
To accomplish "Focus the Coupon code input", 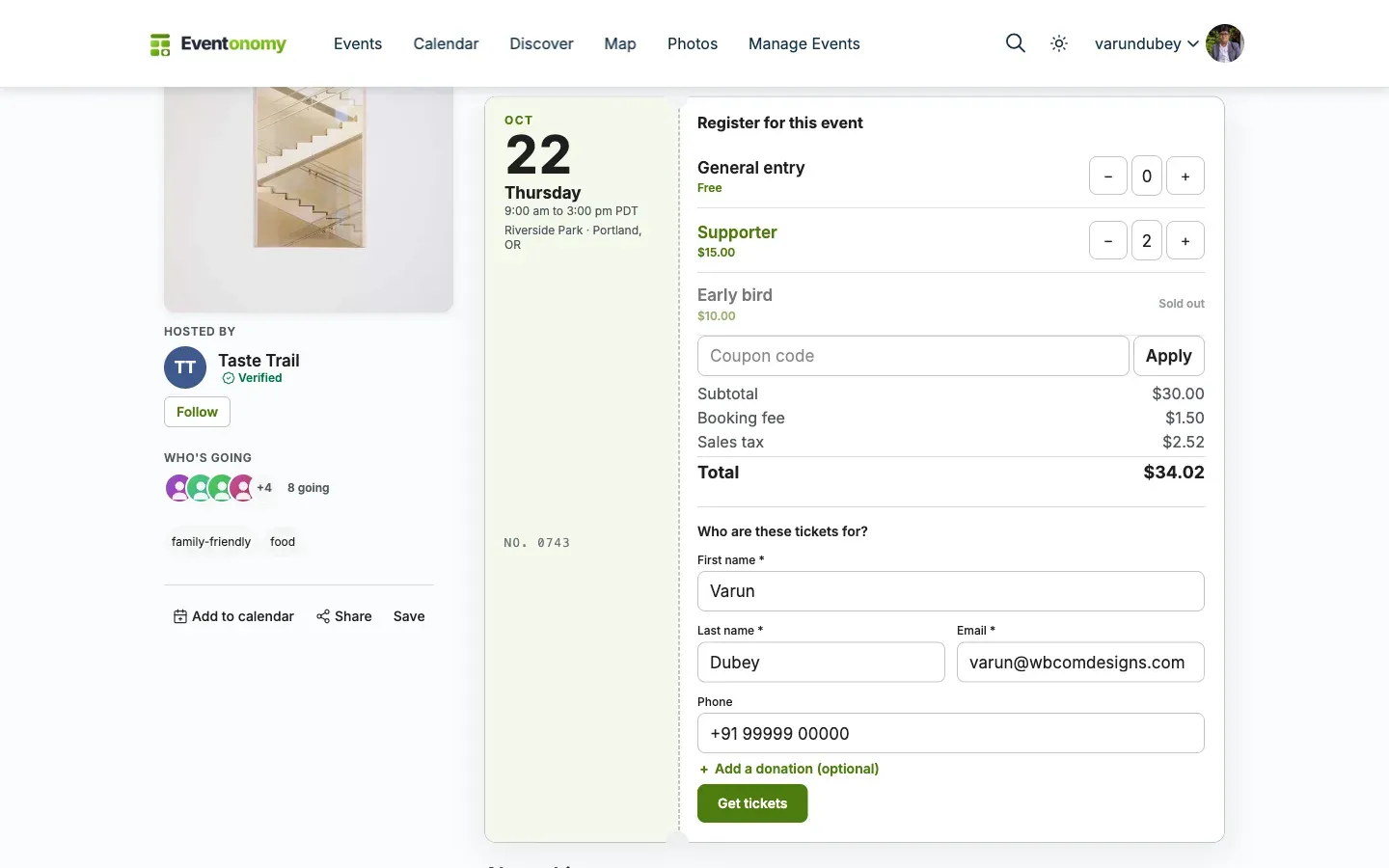I will 912,356.
